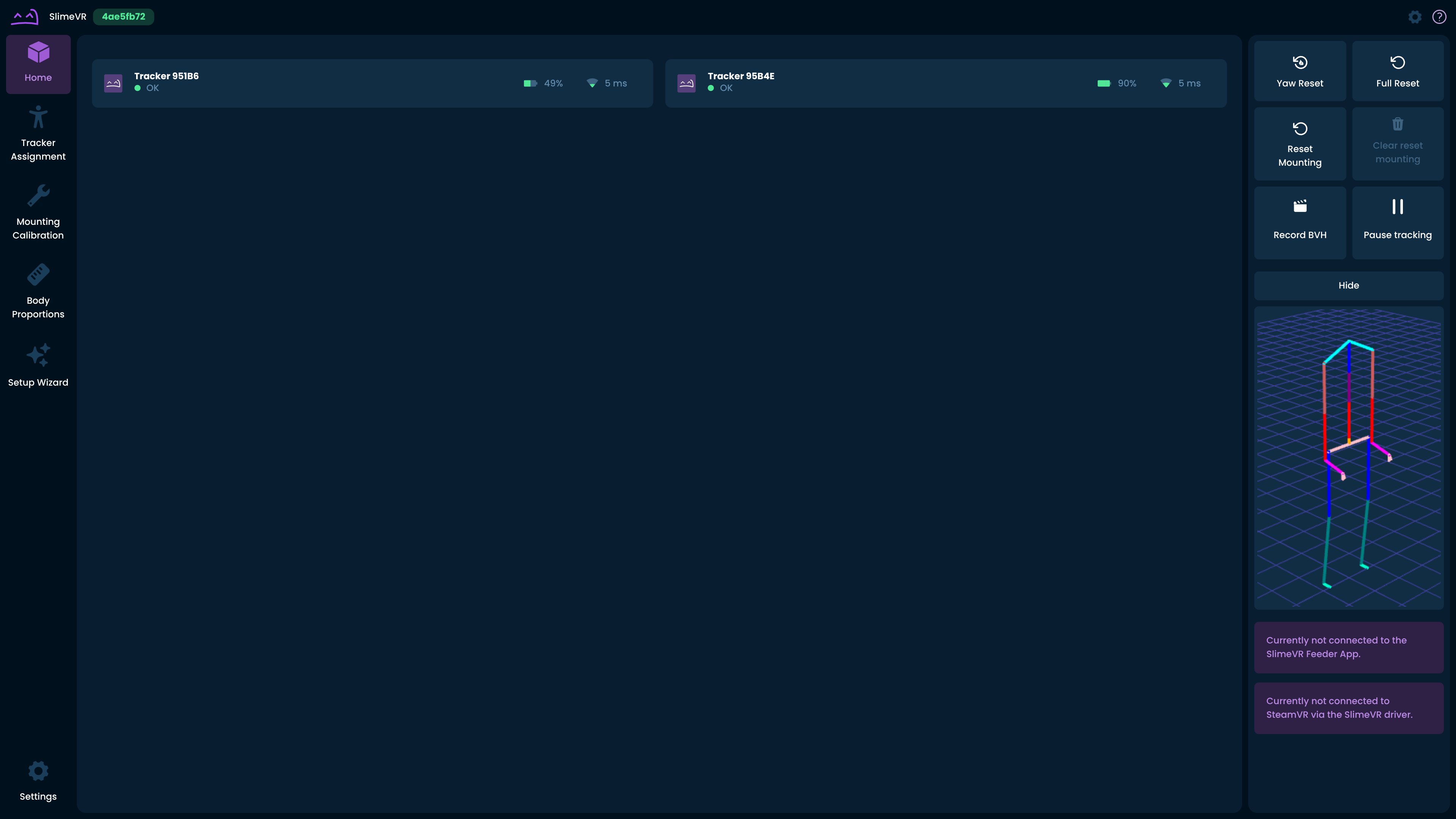This screenshot has width=1456, height=819.
Task: Go to Body Proportions ruler page
Action: pos(38,292)
